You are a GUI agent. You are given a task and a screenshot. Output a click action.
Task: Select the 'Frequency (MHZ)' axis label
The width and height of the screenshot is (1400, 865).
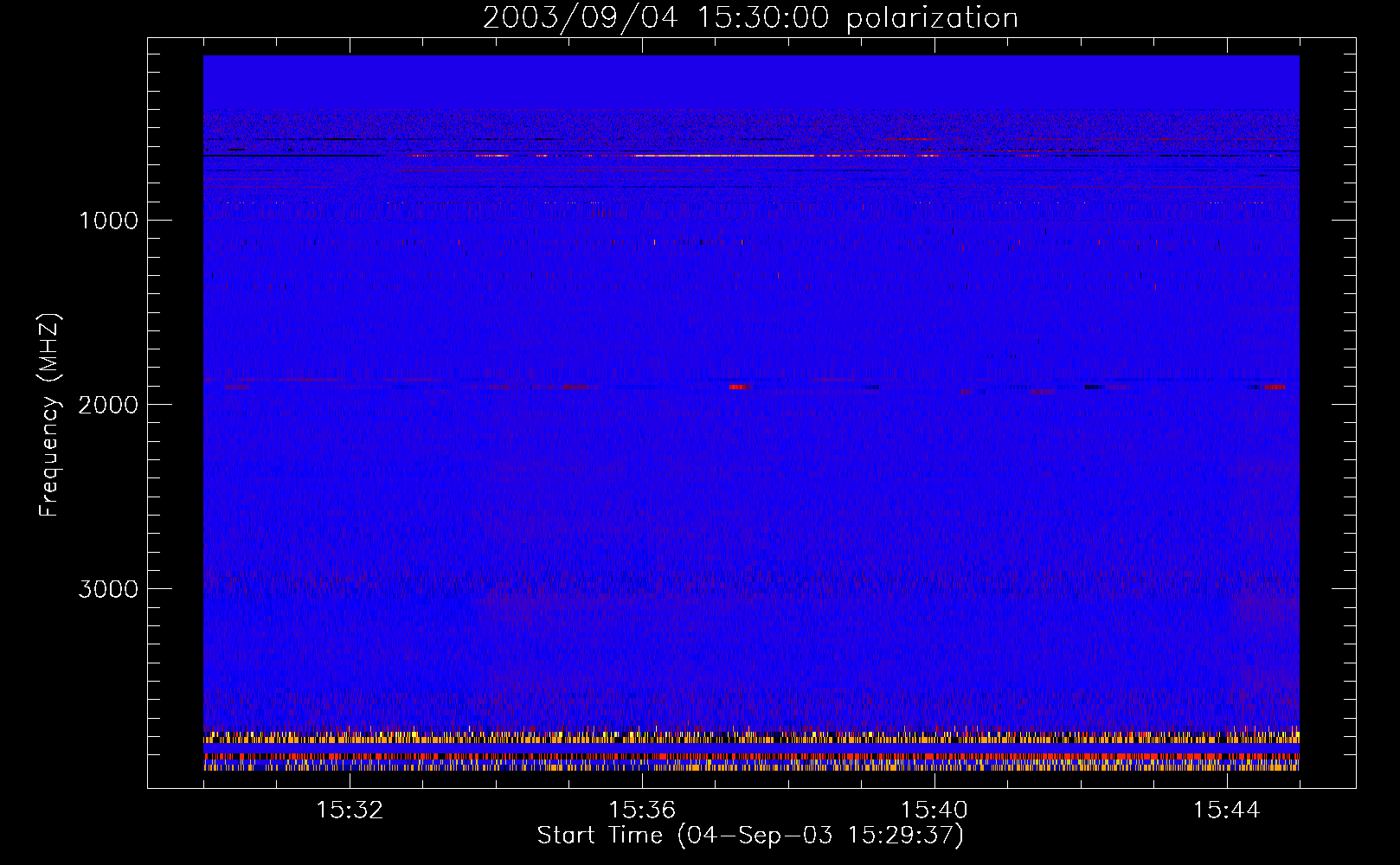tap(49, 415)
